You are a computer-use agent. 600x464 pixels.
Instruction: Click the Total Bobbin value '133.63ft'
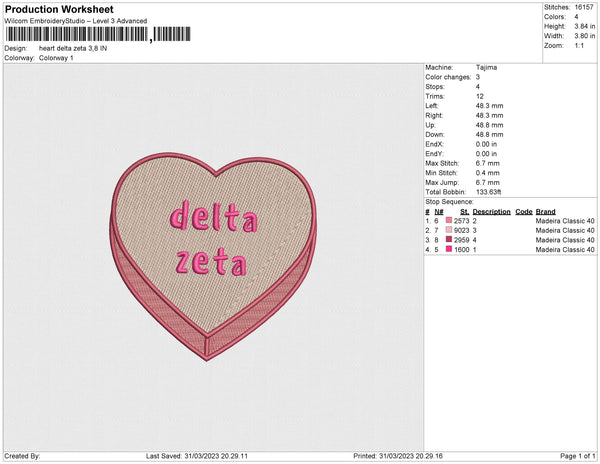coord(488,192)
